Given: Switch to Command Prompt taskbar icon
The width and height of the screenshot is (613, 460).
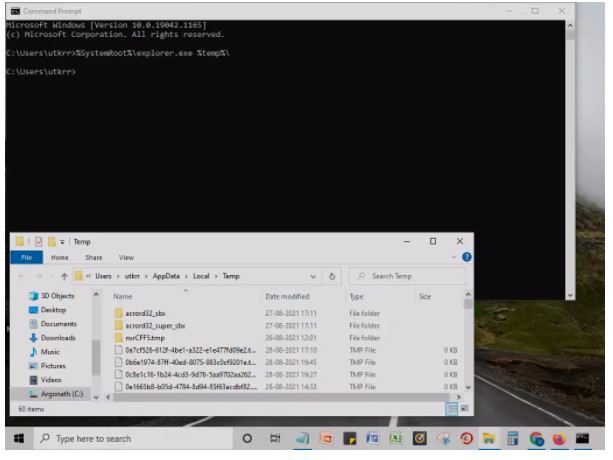Looking at the screenshot, I should (x=584, y=439).
